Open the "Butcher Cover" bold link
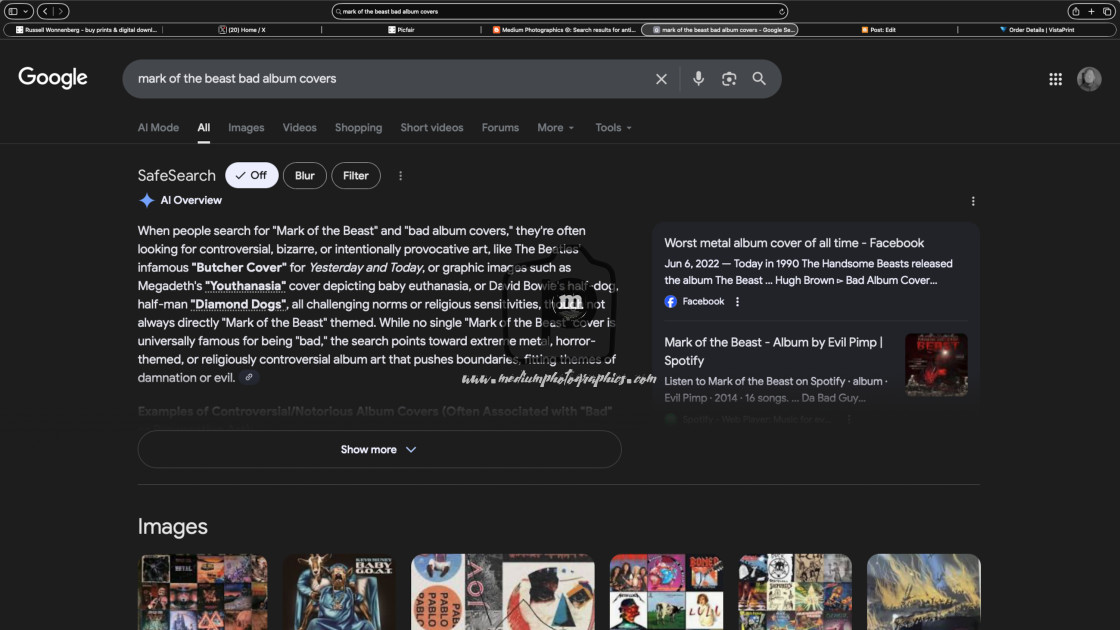 tap(237, 268)
